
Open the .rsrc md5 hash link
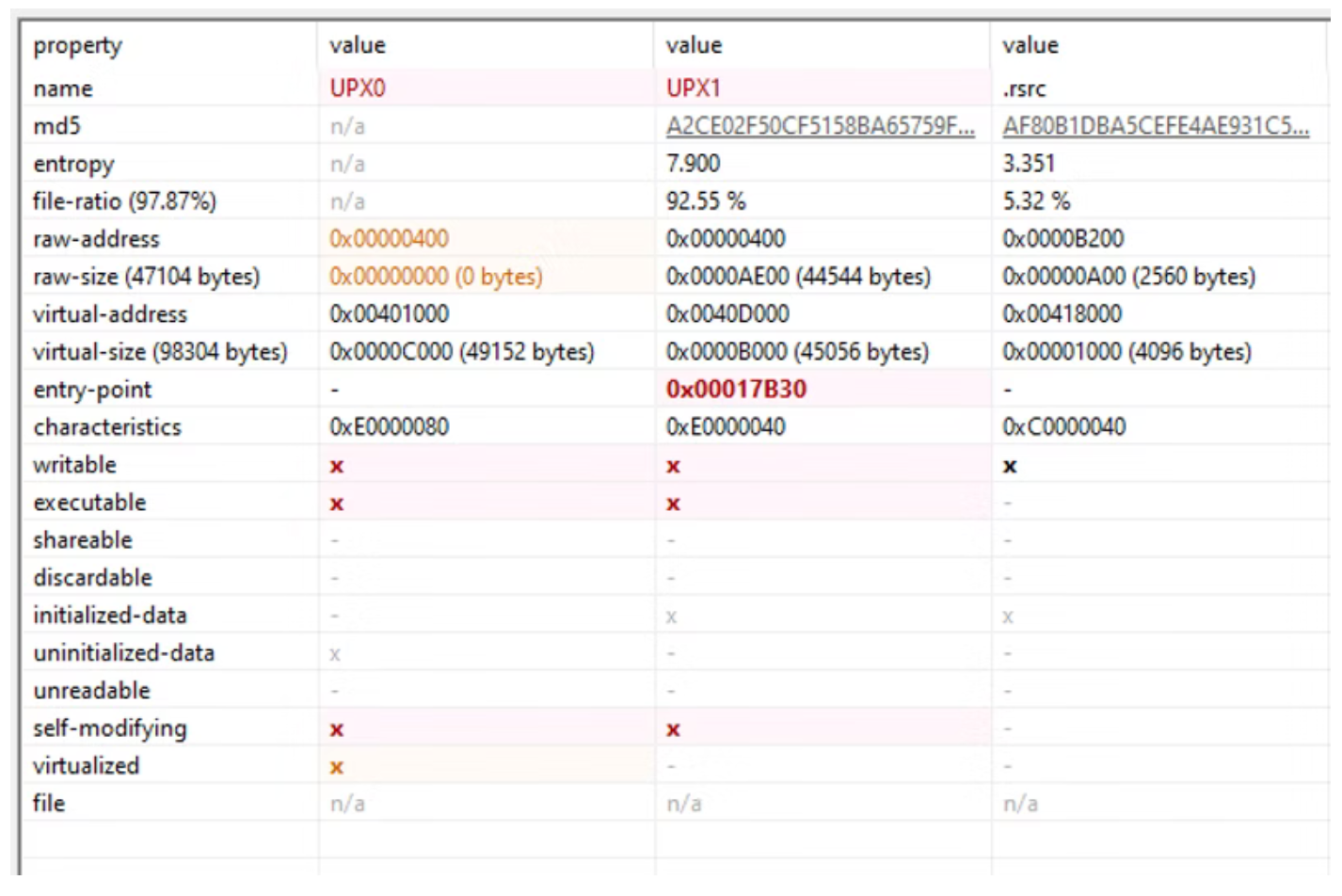pyautogui.click(x=1155, y=126)
